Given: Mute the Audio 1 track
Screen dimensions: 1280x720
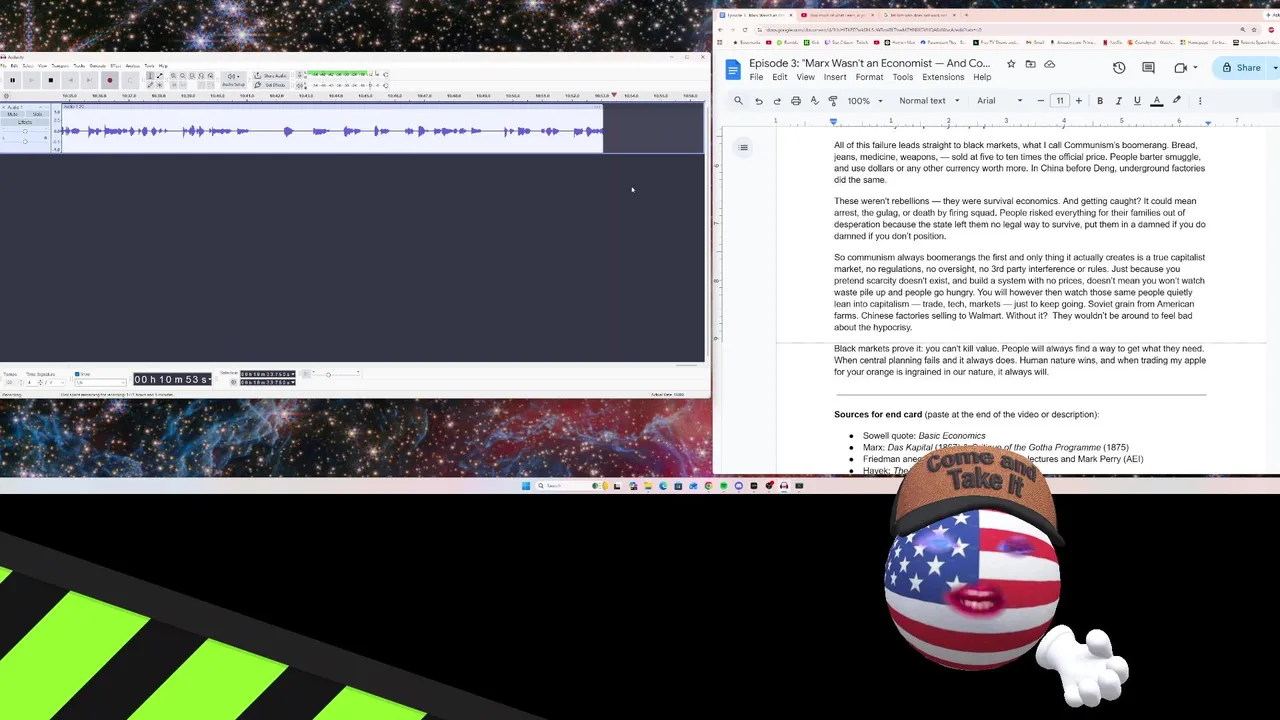Looking at the screenshot, I should [x=12, y=114].
